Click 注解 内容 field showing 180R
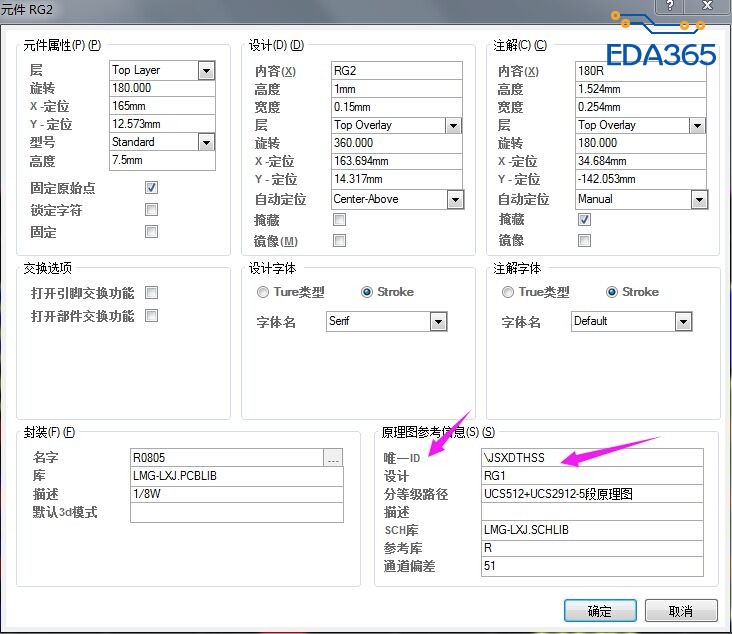This screenshot has height=634, width=732. [640, 71]
